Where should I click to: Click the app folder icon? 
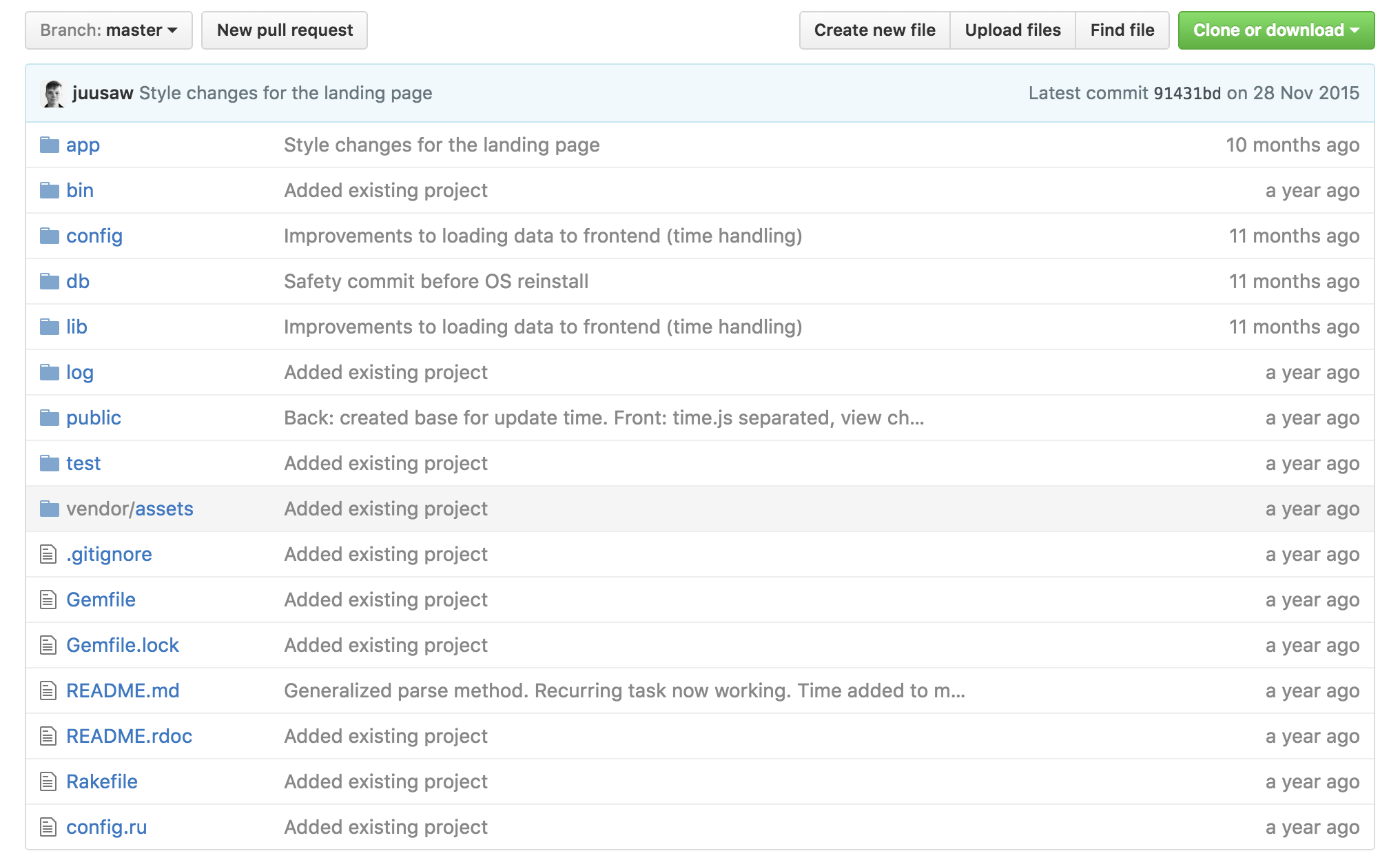[50, 145]
